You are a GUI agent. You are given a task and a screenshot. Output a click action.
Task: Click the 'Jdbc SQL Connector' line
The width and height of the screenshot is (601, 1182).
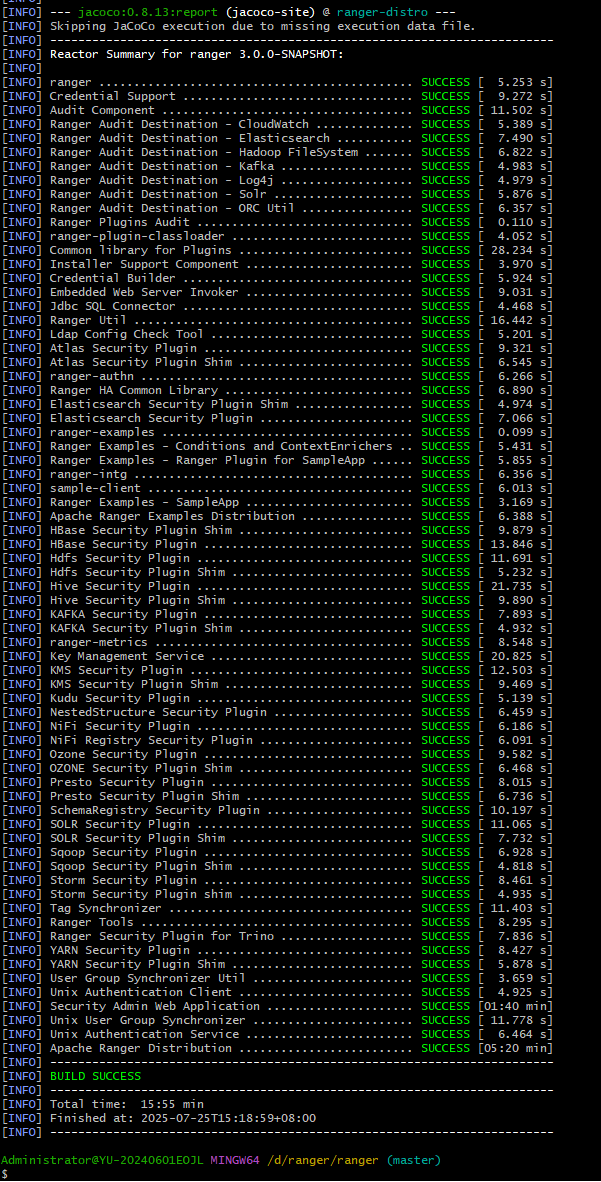pos(278,306)
